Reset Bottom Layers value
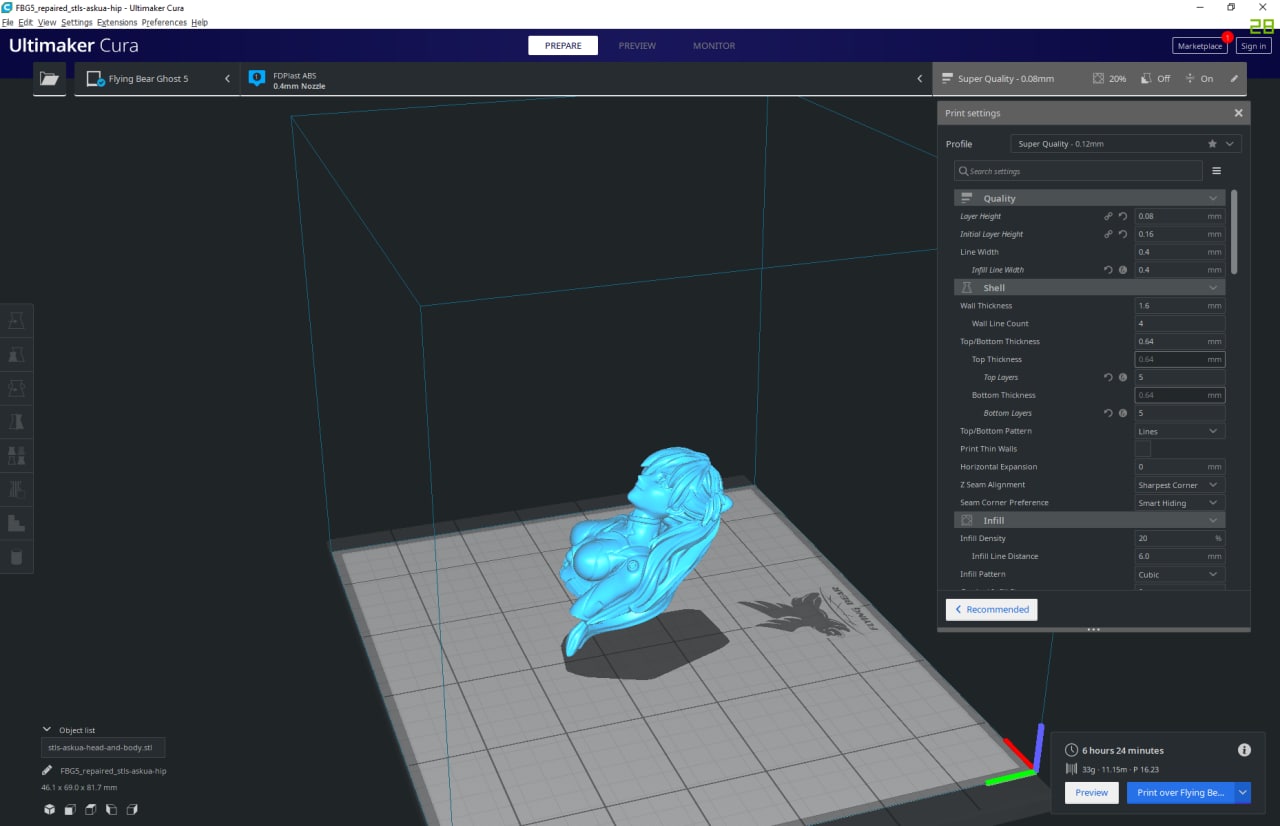Screen dimensions: 1280x826 (1108, 413)
